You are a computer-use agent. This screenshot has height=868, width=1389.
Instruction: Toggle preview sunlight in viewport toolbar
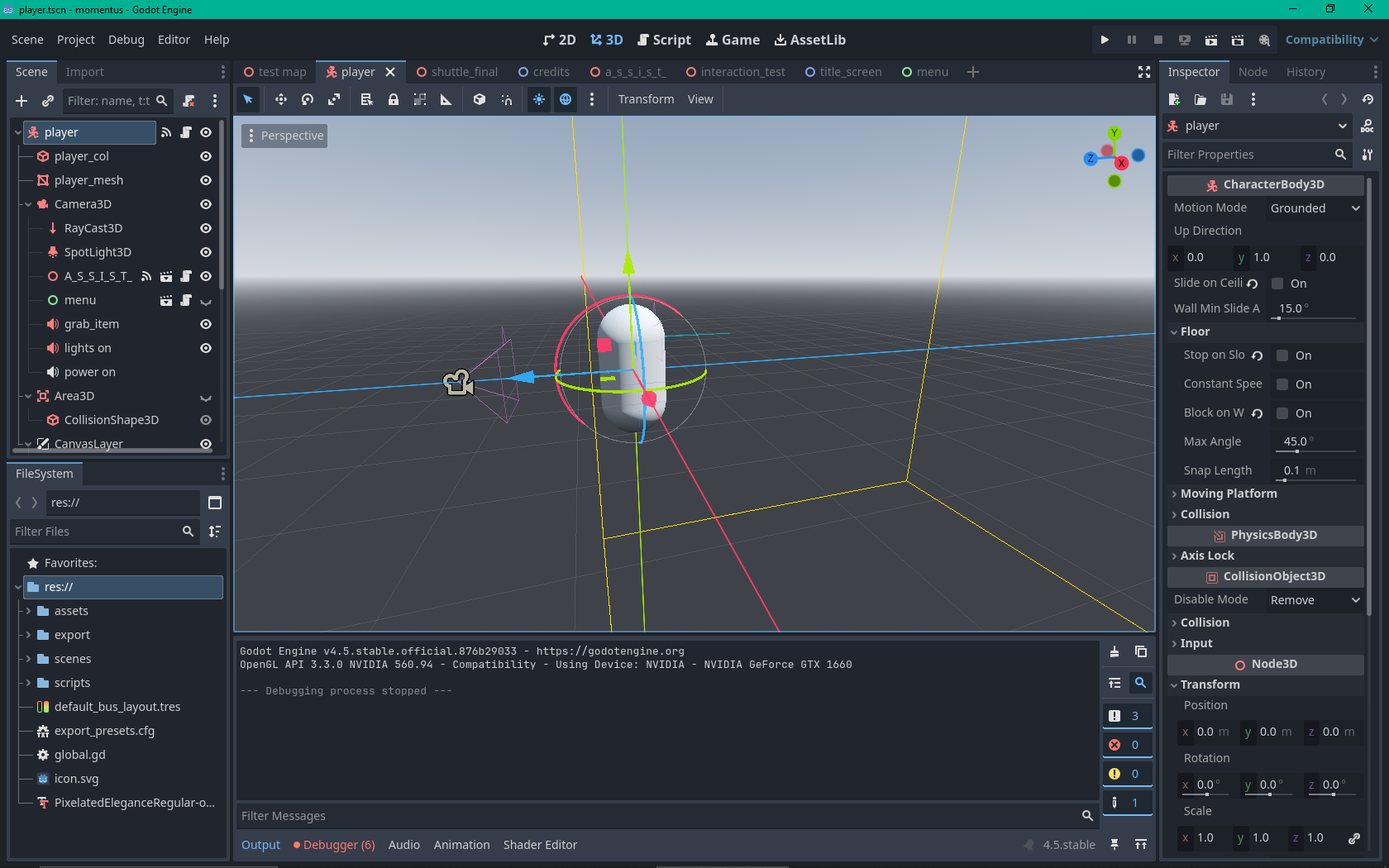[539, 99]
